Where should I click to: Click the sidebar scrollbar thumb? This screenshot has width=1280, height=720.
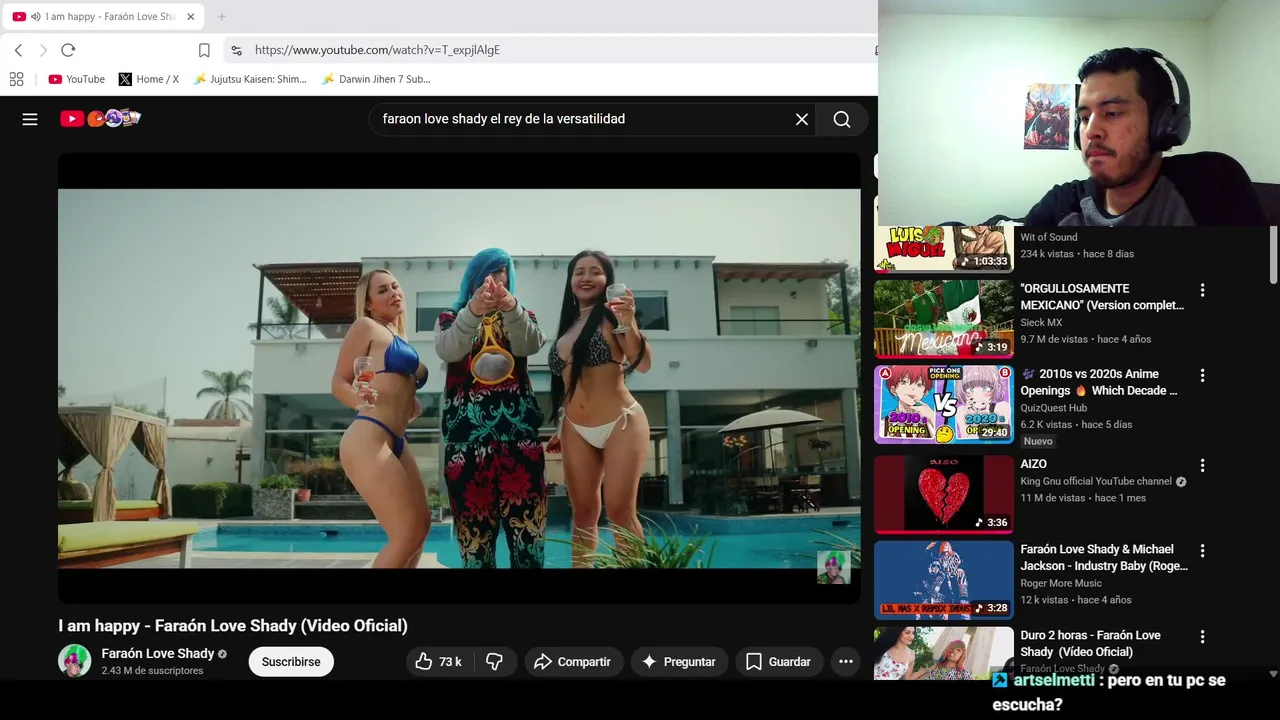pyautogui.click(x=1273, y=255)
